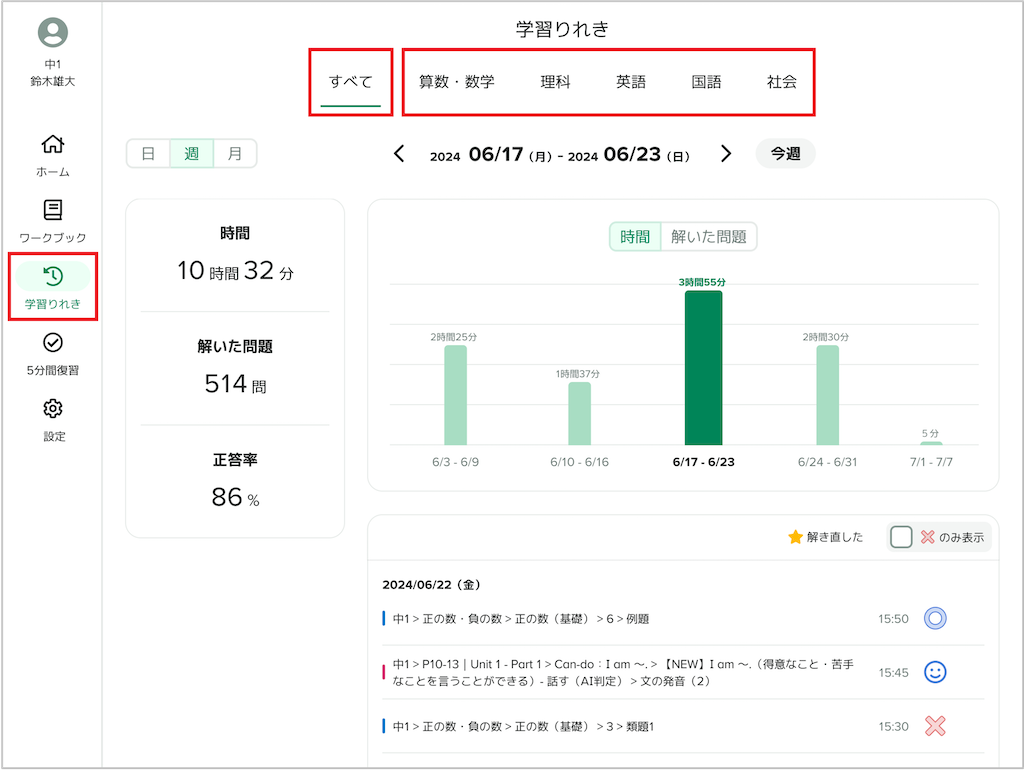This screenshot has width=1024, height=770.
Task: Jump to 今週 button
Action: pos(785,153)
